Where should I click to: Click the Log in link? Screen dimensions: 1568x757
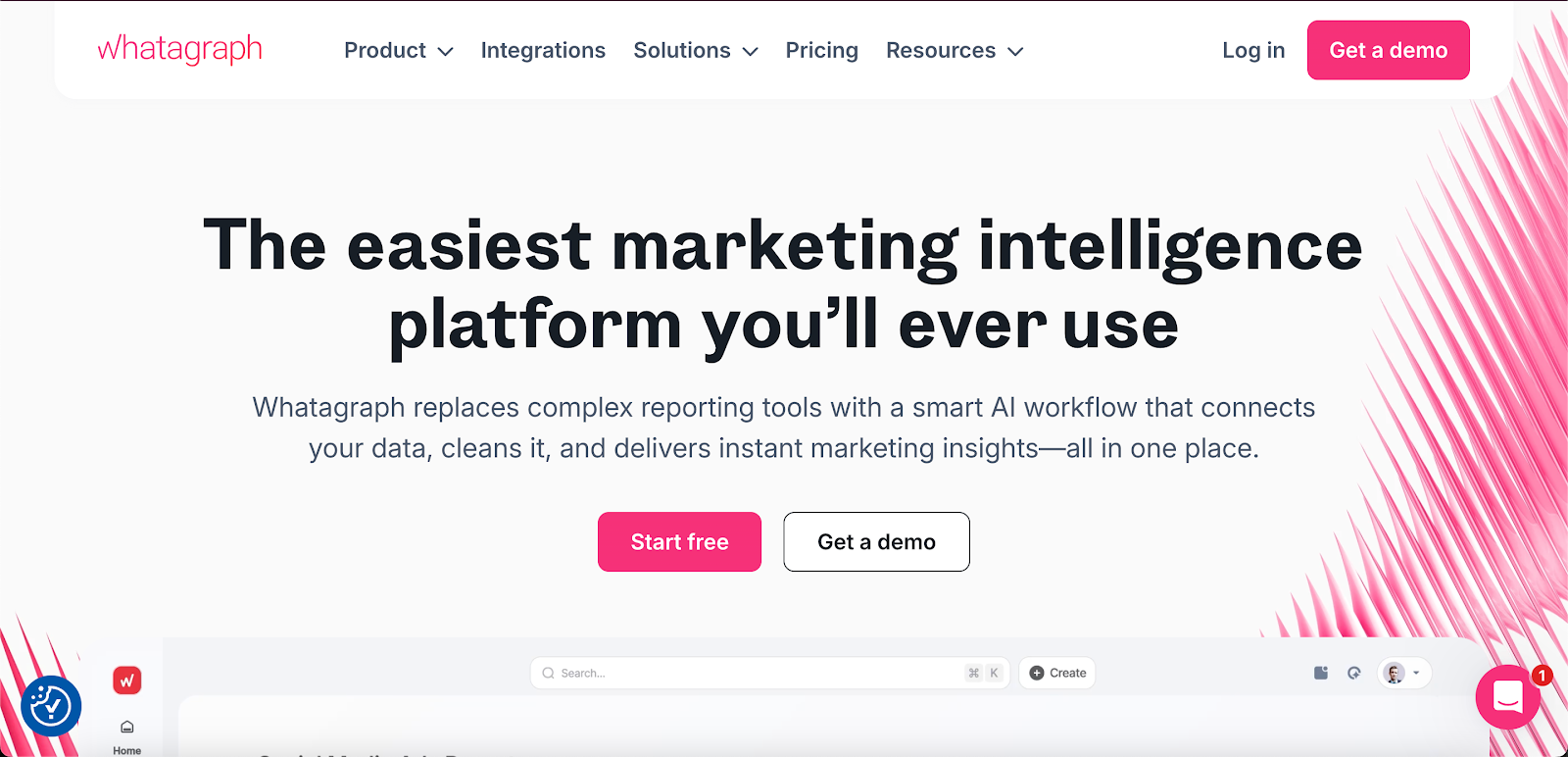pos(1252,51)
